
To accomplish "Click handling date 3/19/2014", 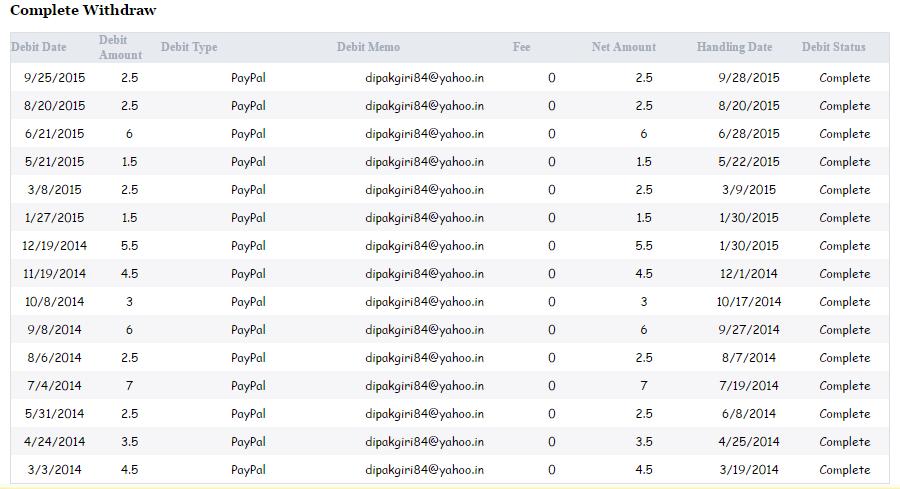I will pyautogui.click(x=749, y=469).
